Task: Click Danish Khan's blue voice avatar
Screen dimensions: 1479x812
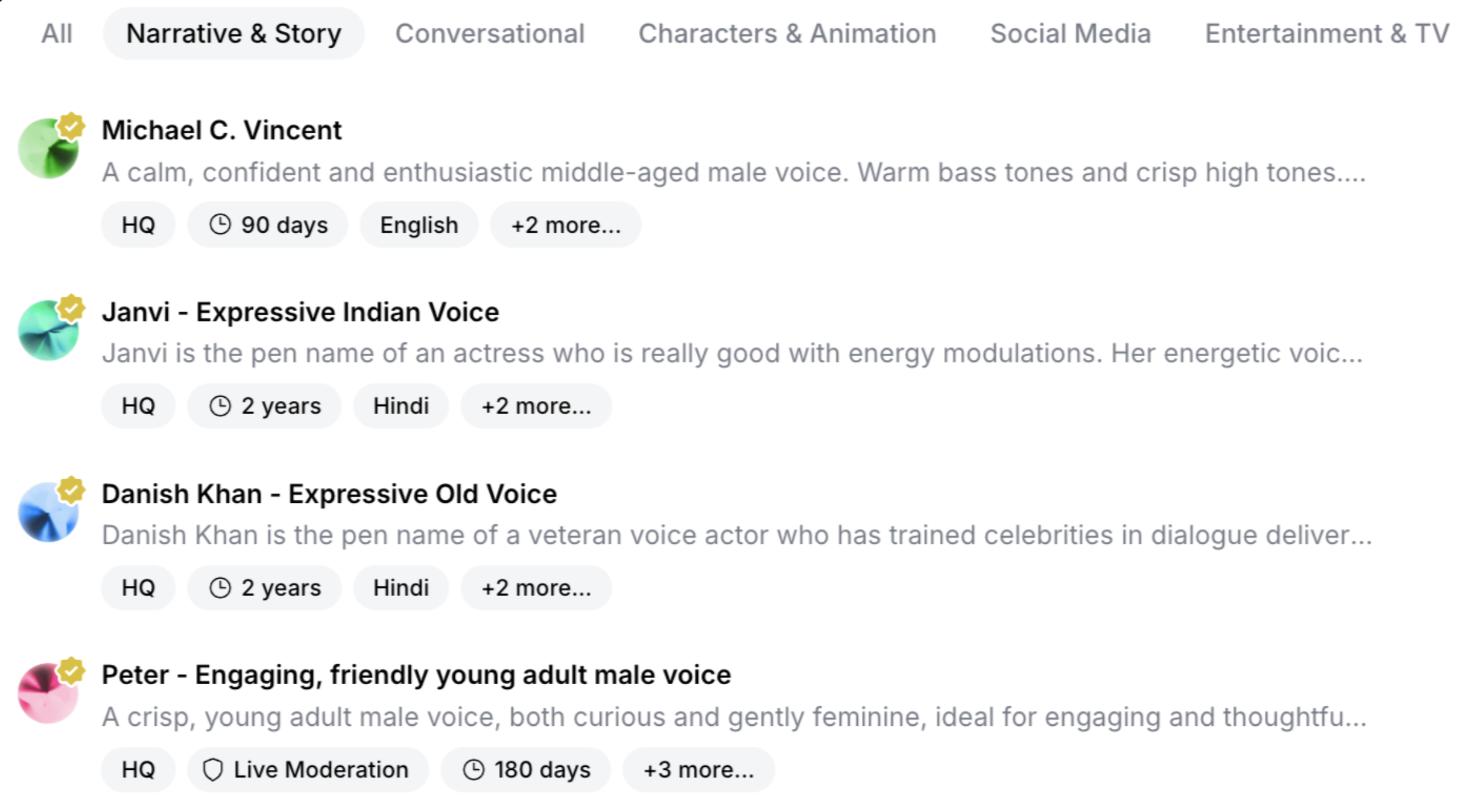Action: (x=47, y=513)
